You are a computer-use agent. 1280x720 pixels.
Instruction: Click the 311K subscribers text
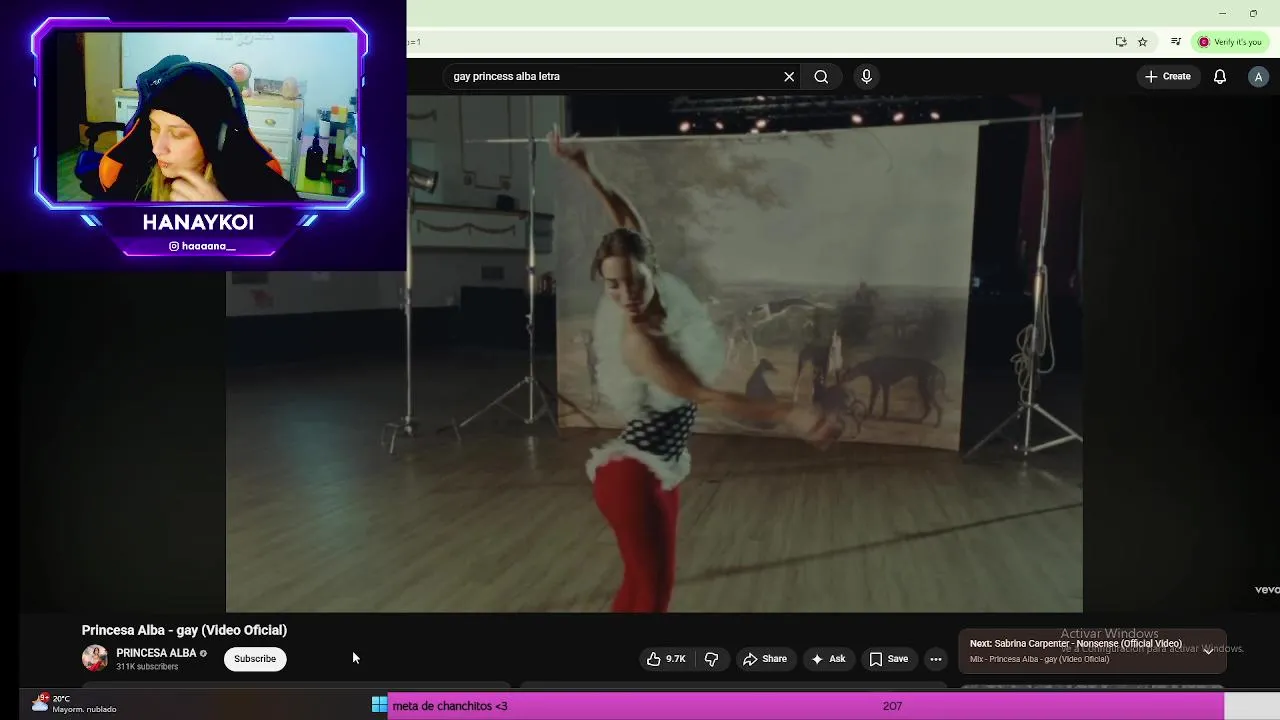tap(147, 667)
